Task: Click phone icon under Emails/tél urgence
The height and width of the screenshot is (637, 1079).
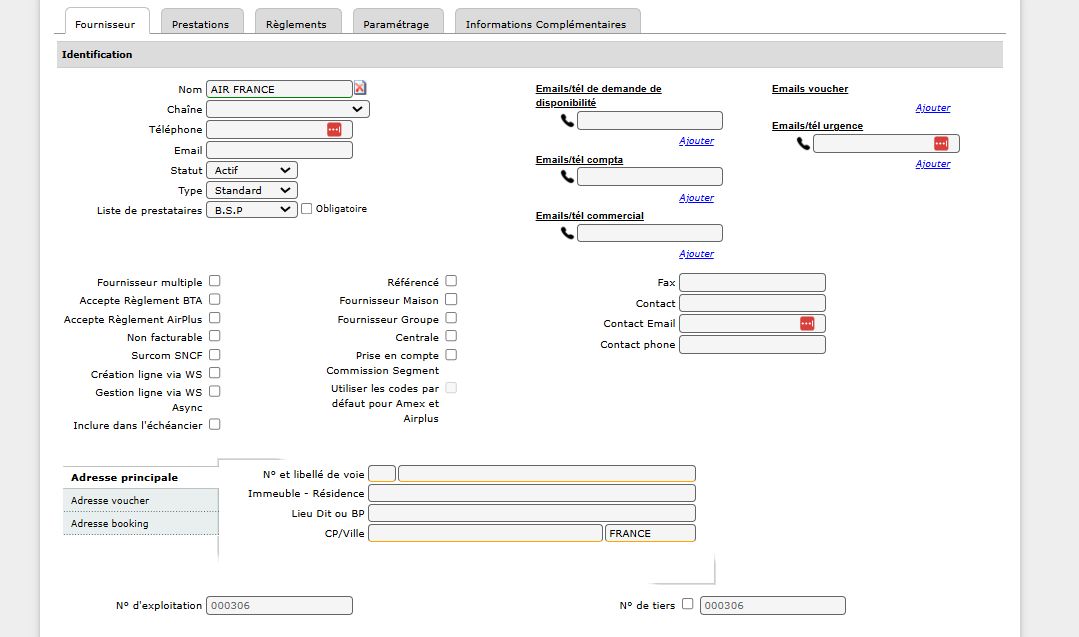Action: coord(803,143)
